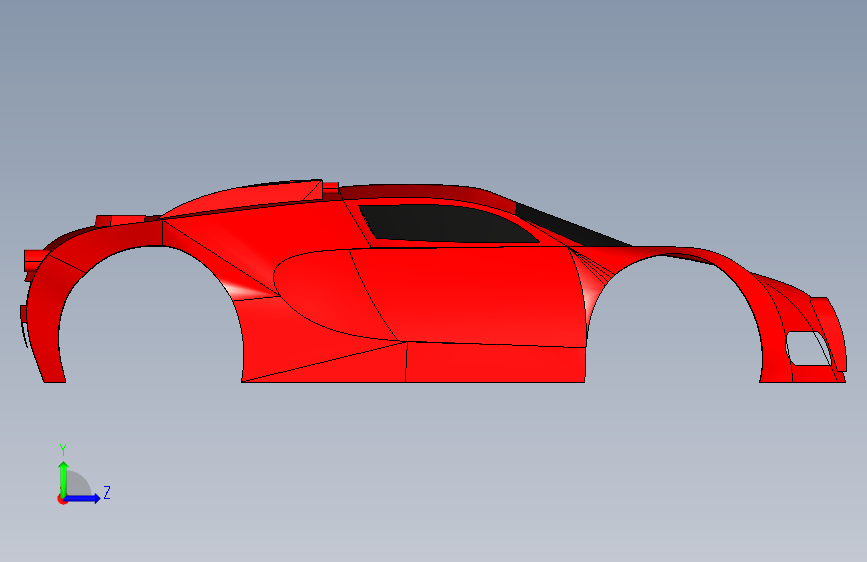The width and height of the screenshot is (867, 562).
Task: Click the blue Z axis arrow of triad
Action: click(x=83, y=498)
